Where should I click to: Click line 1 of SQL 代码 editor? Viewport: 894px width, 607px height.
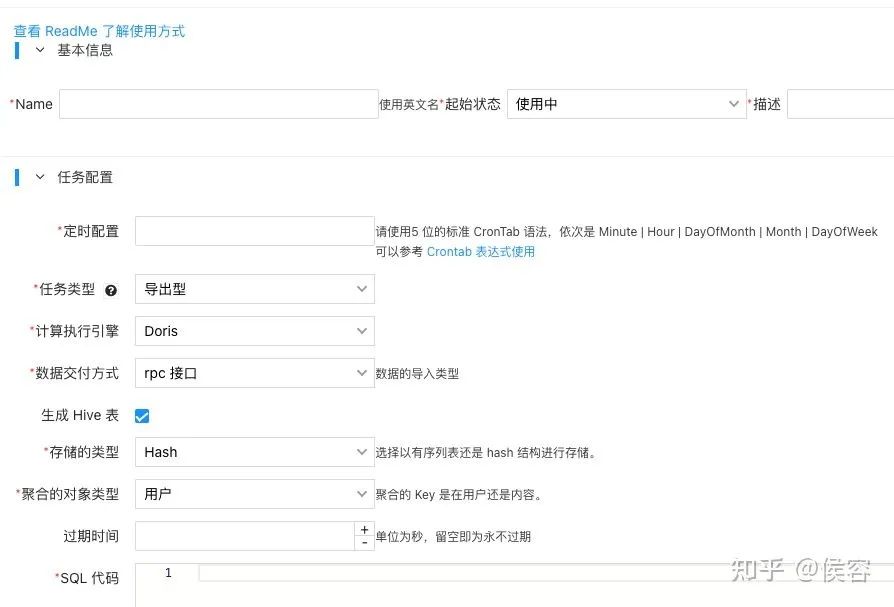click(546, 573)
